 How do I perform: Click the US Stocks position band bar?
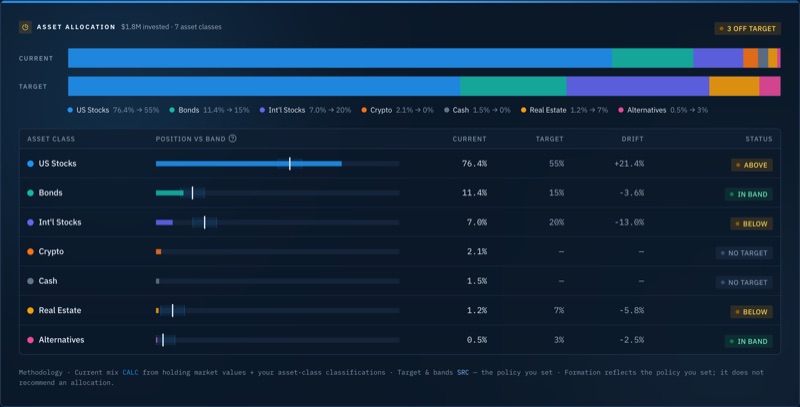pos(278,164)
